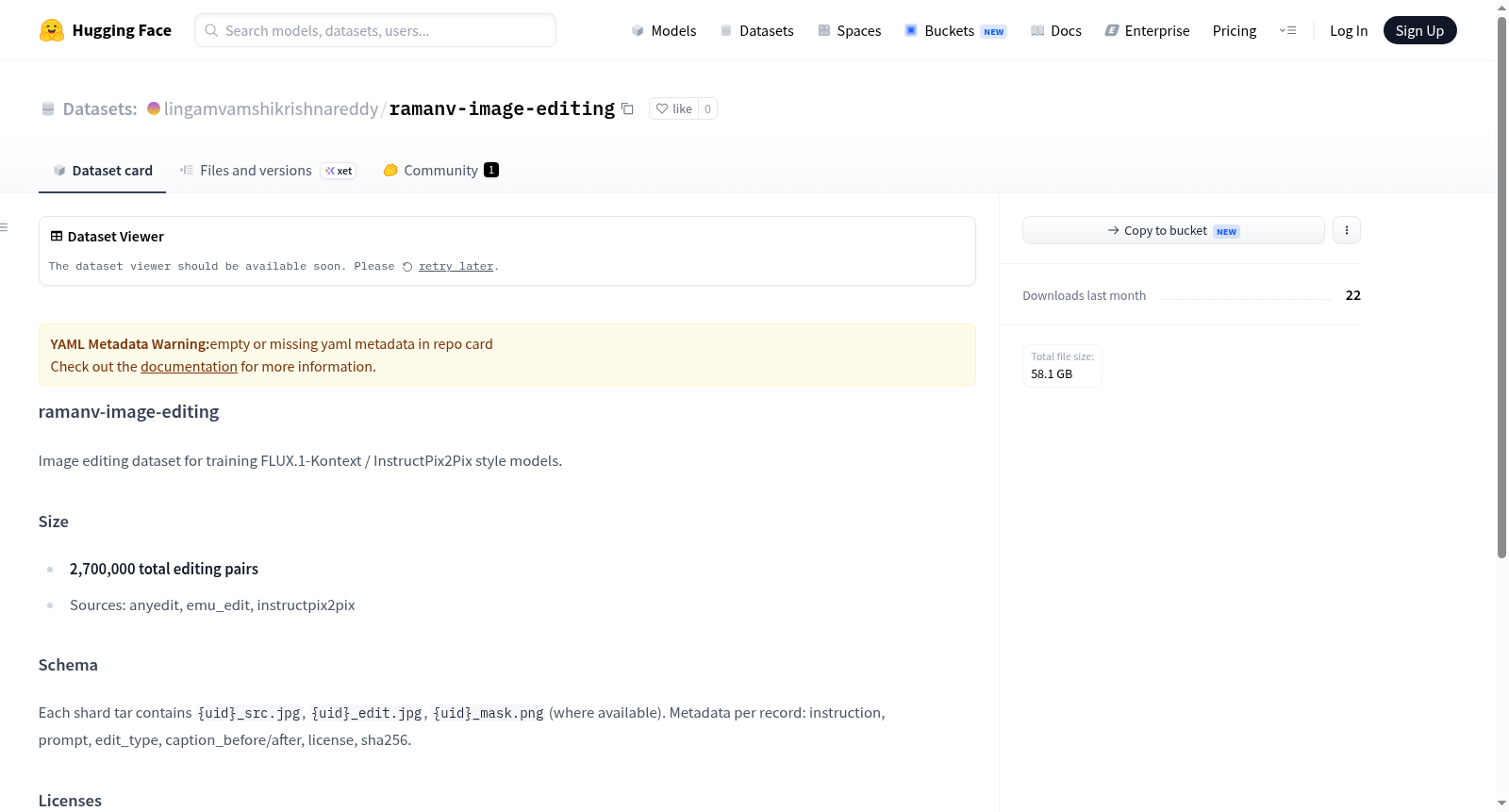Click the ramanv-image-editing card heading
The image size is (1509, 812).
(128, 412)
